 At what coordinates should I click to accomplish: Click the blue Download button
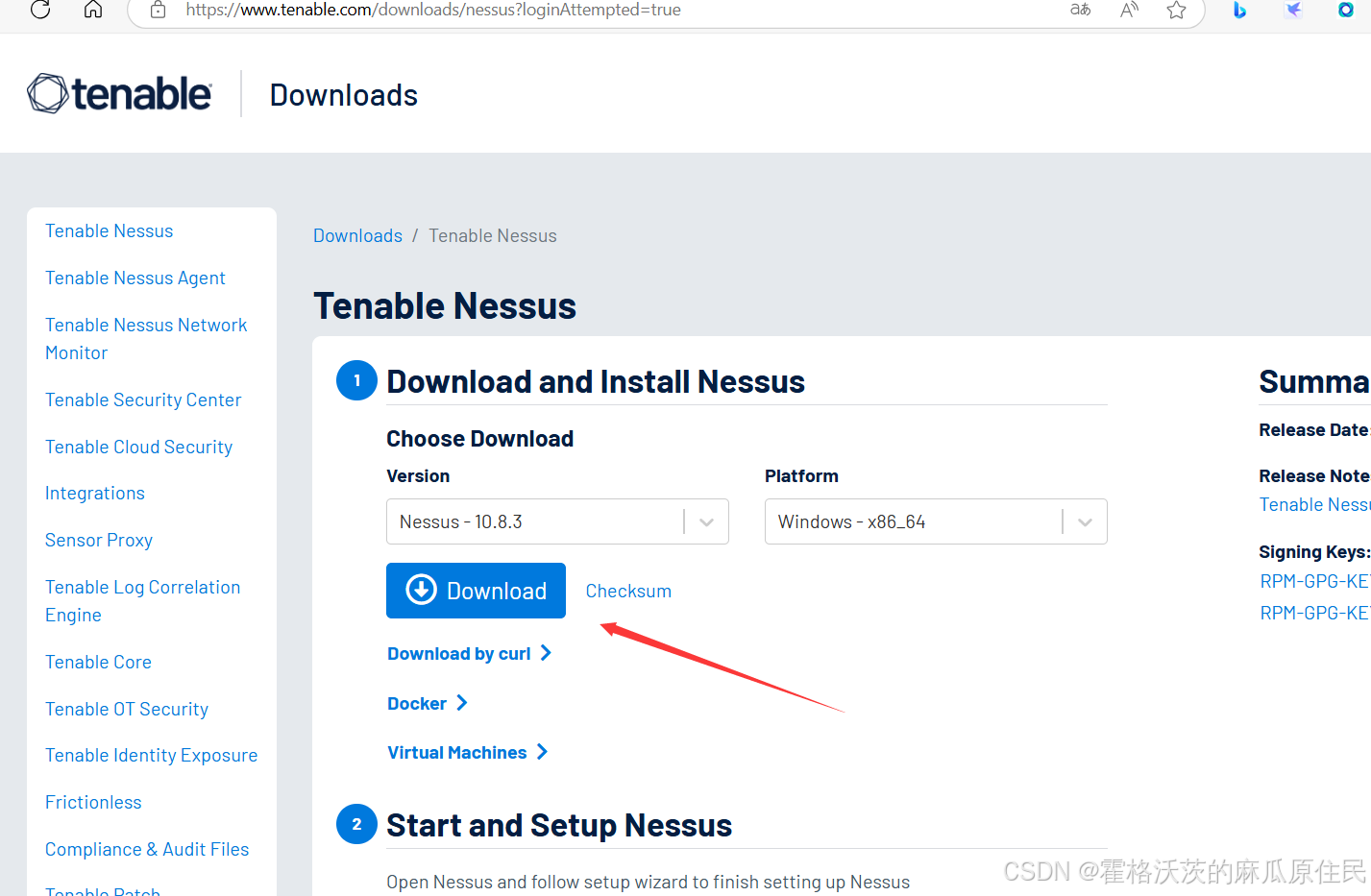click(x=476, y=591)
